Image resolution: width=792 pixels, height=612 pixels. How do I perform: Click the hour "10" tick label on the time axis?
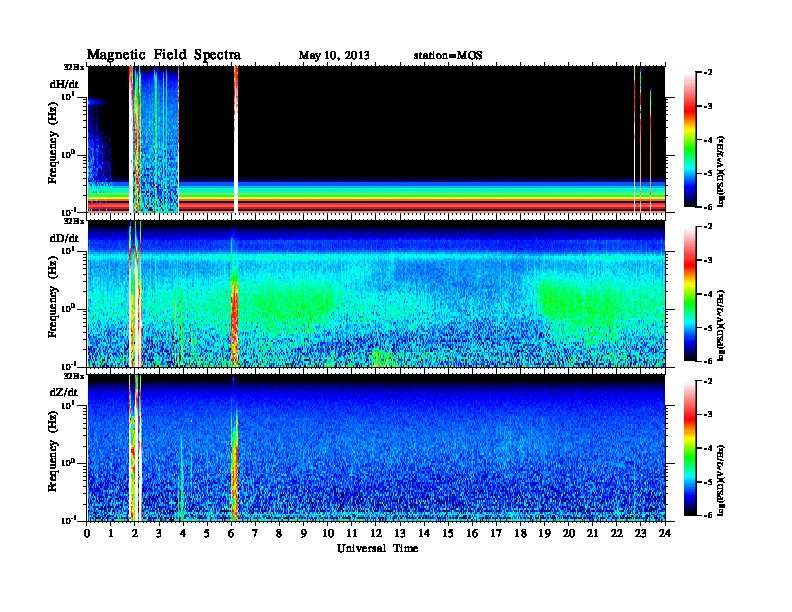coord(328,533)
